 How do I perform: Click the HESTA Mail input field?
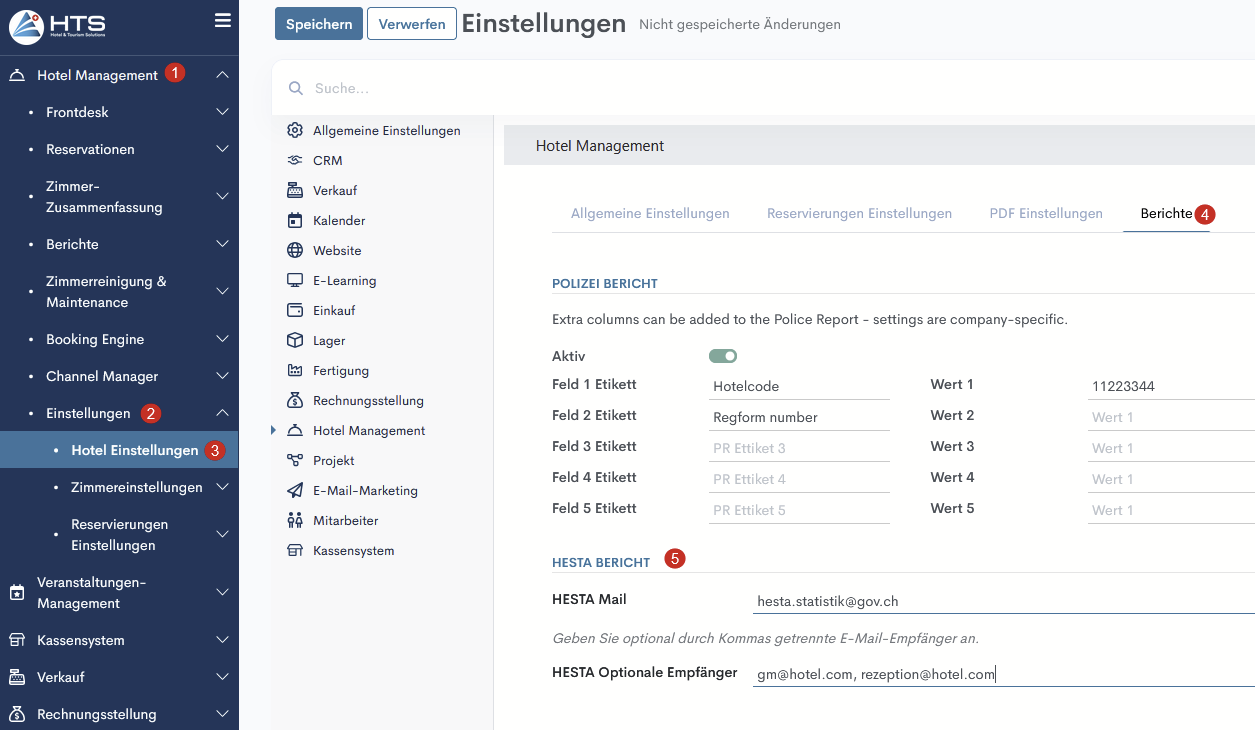[x=1000, y=601]
